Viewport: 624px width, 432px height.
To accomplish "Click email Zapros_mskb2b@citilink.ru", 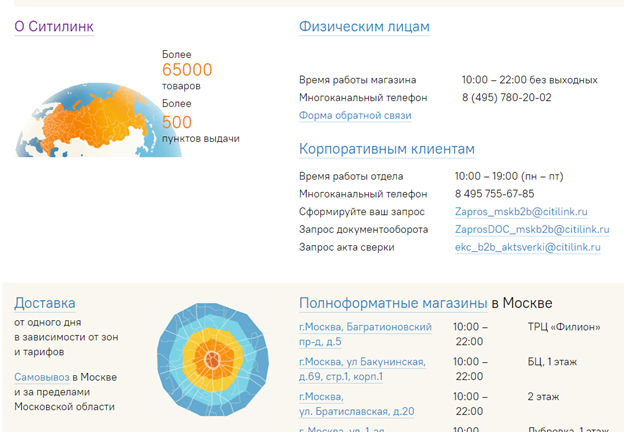I will click(521, 212).
